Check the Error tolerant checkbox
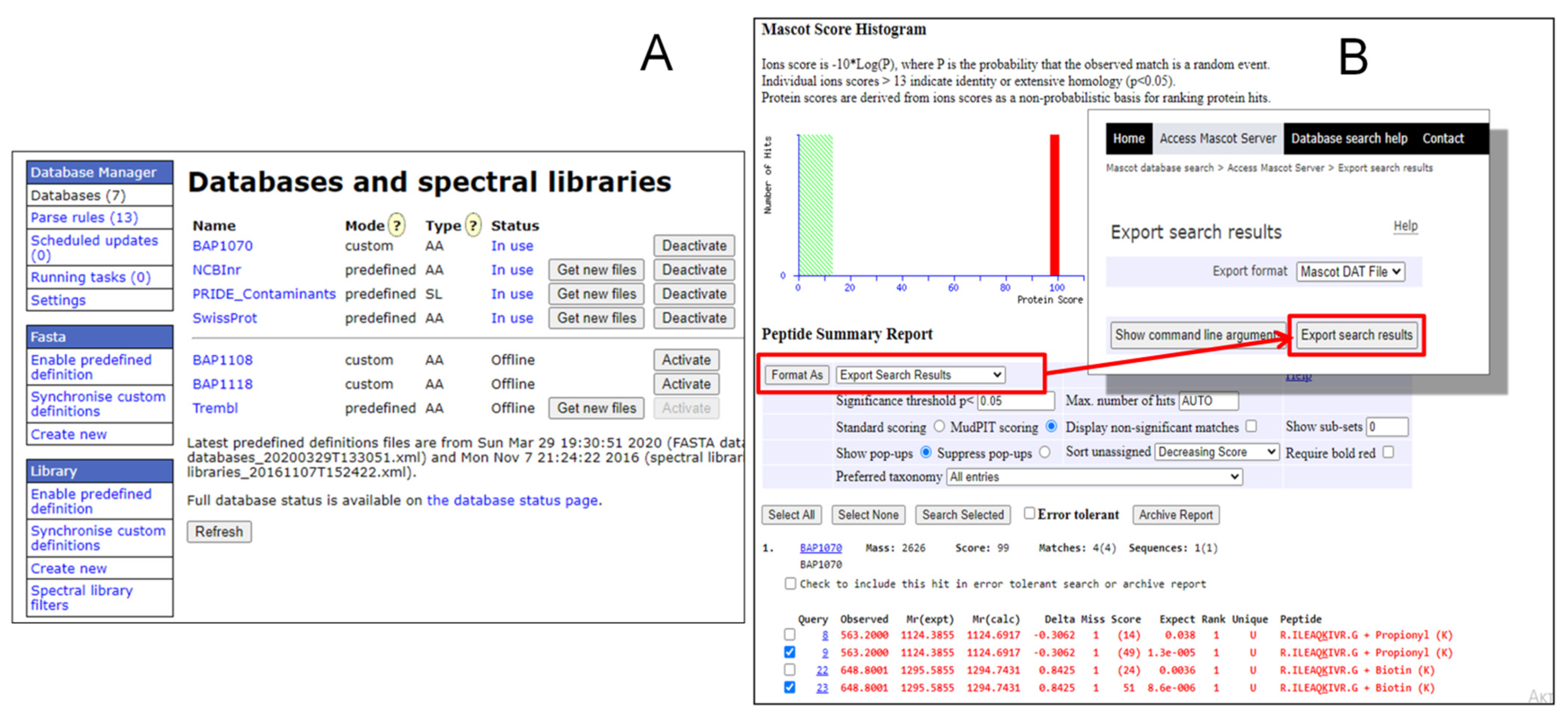 1029,514
